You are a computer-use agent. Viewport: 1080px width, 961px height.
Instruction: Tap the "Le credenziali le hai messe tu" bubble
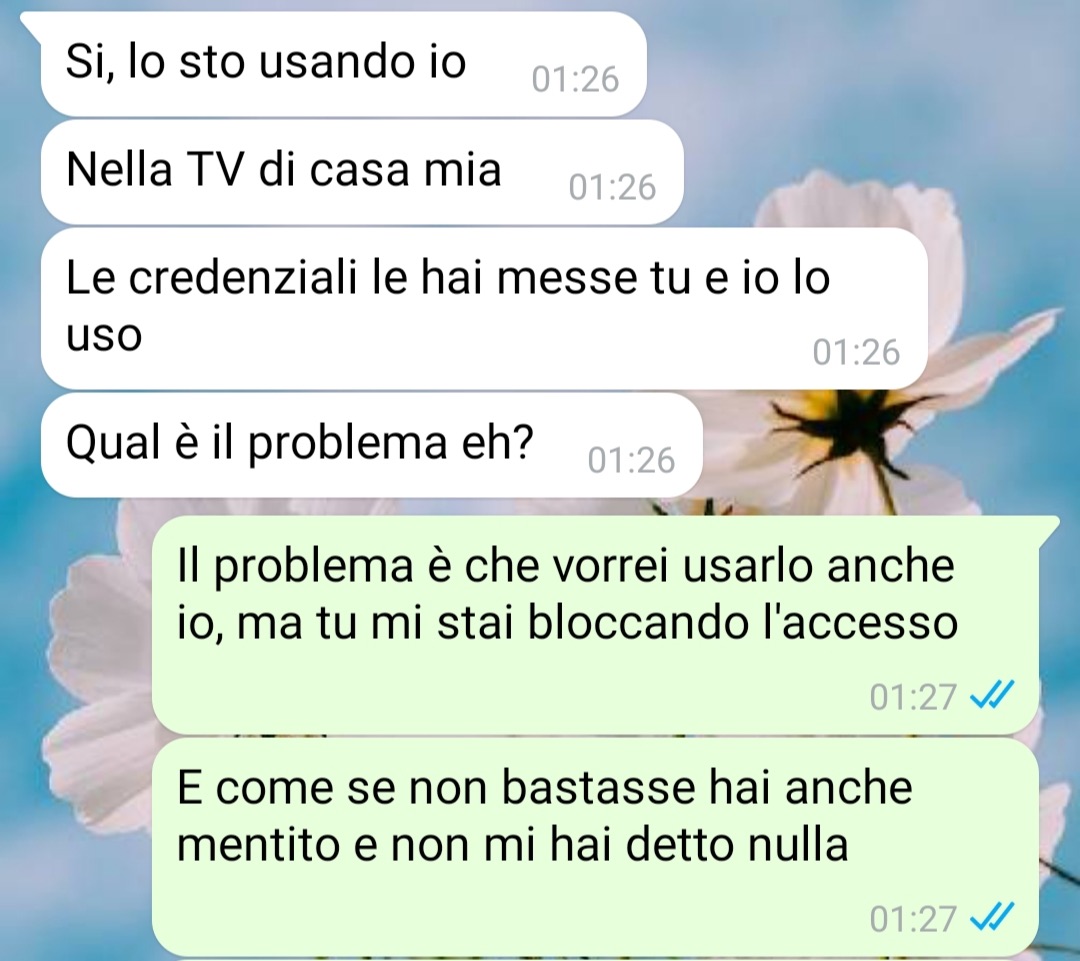484,308
